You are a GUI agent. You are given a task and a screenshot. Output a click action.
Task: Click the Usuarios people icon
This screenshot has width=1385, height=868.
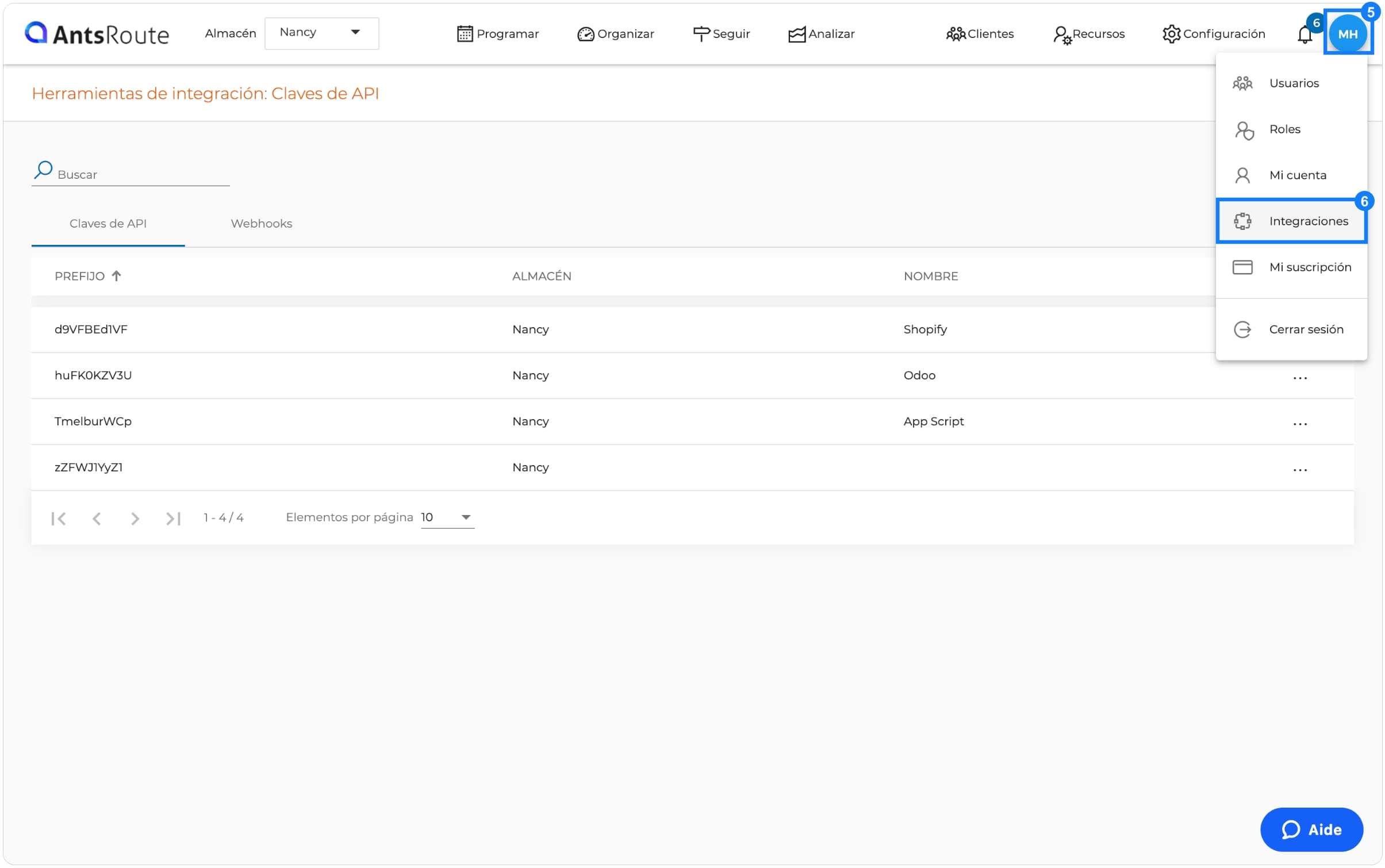pyautogui.click(x=1242, y=83)
